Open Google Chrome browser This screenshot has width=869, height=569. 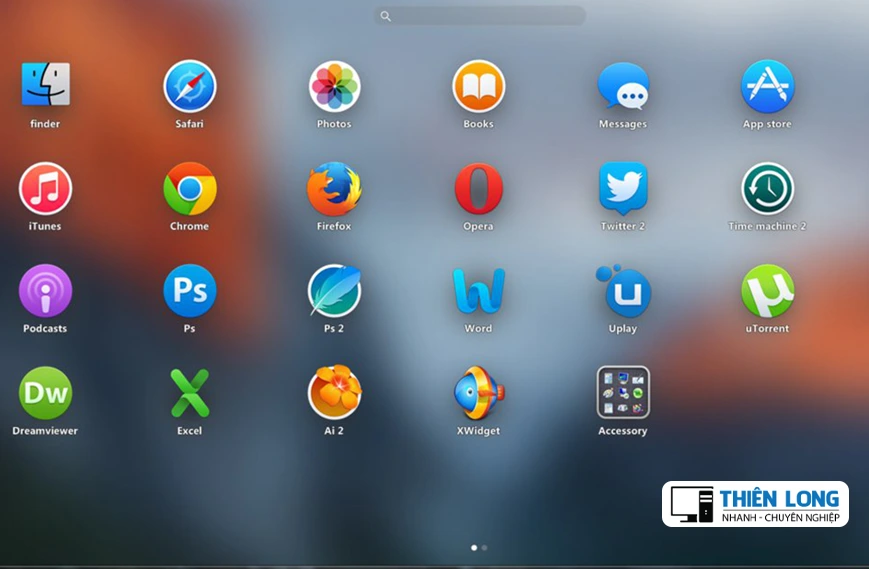[190, 188]
